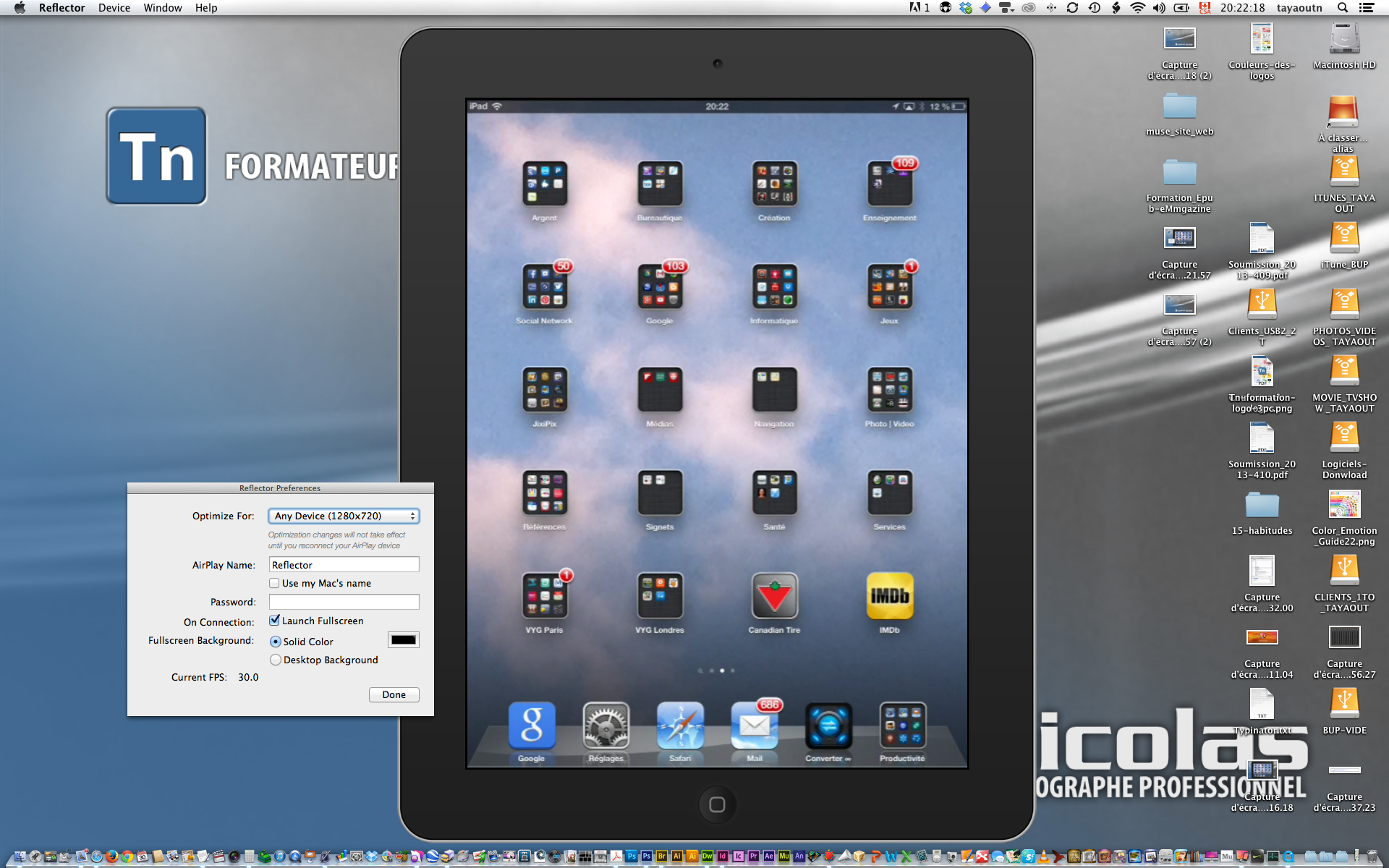Open the Google folder with badge 103
Screen dimensions: 1389x868
[x=660, y=286]
